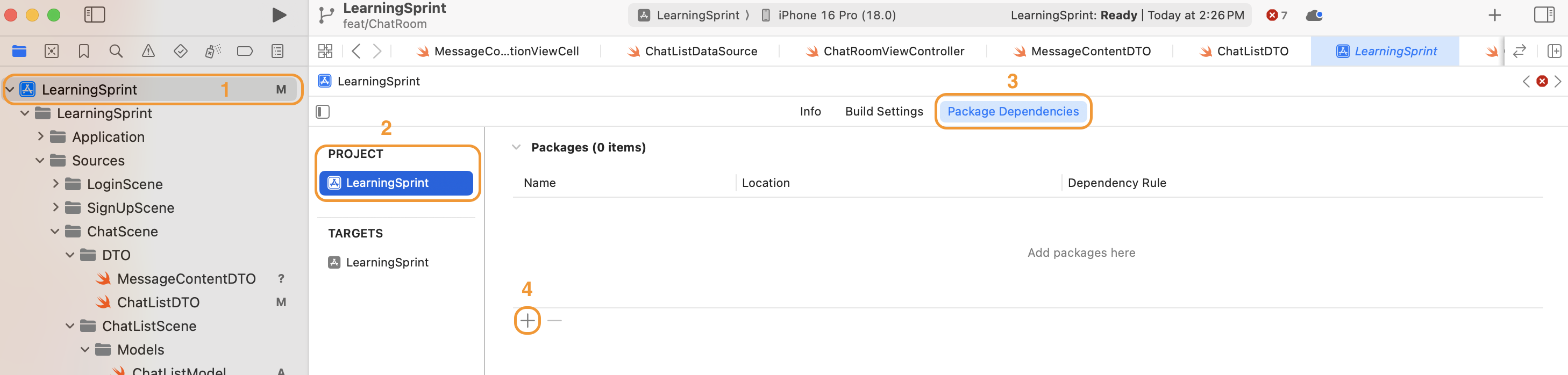Open the Source Control navigator icon
This screenshot has width=1568, height=375.
click(52, 51)
